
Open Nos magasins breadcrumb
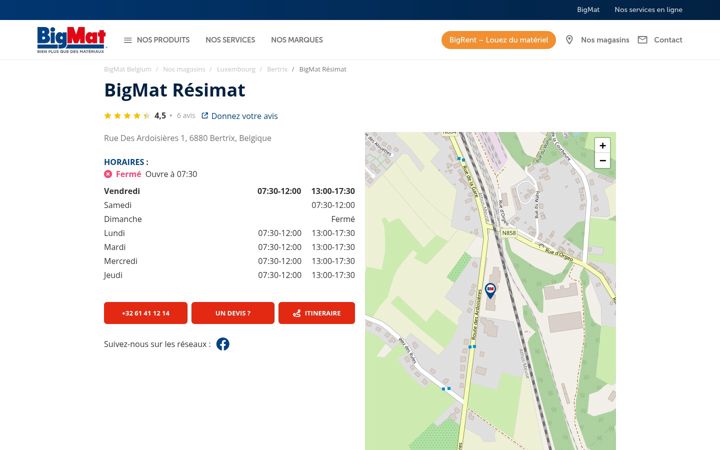(x=184, y=69)
